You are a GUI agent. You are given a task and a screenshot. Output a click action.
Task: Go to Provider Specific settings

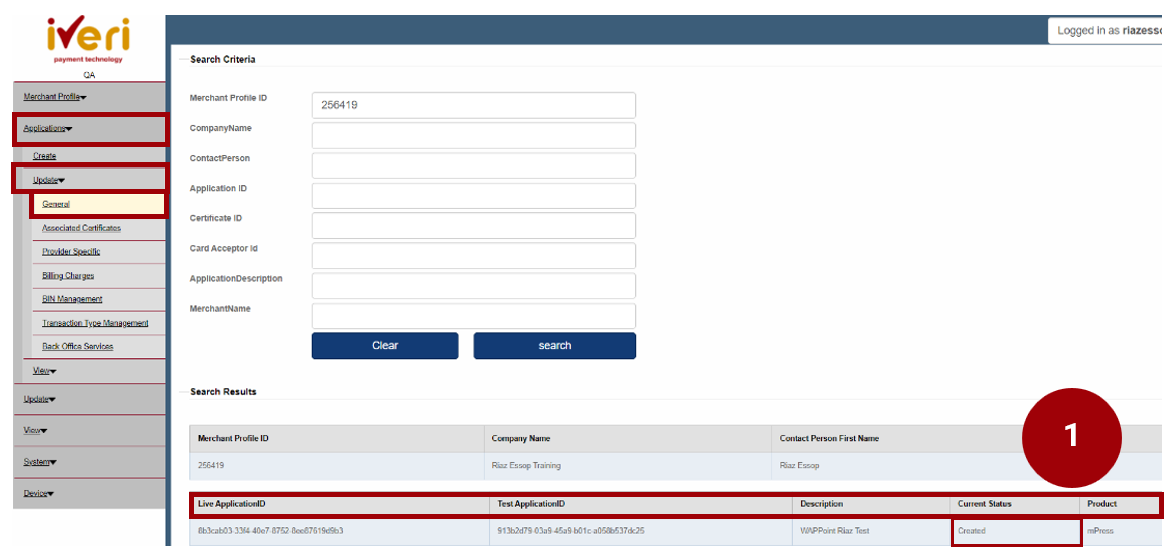[71, 252]
